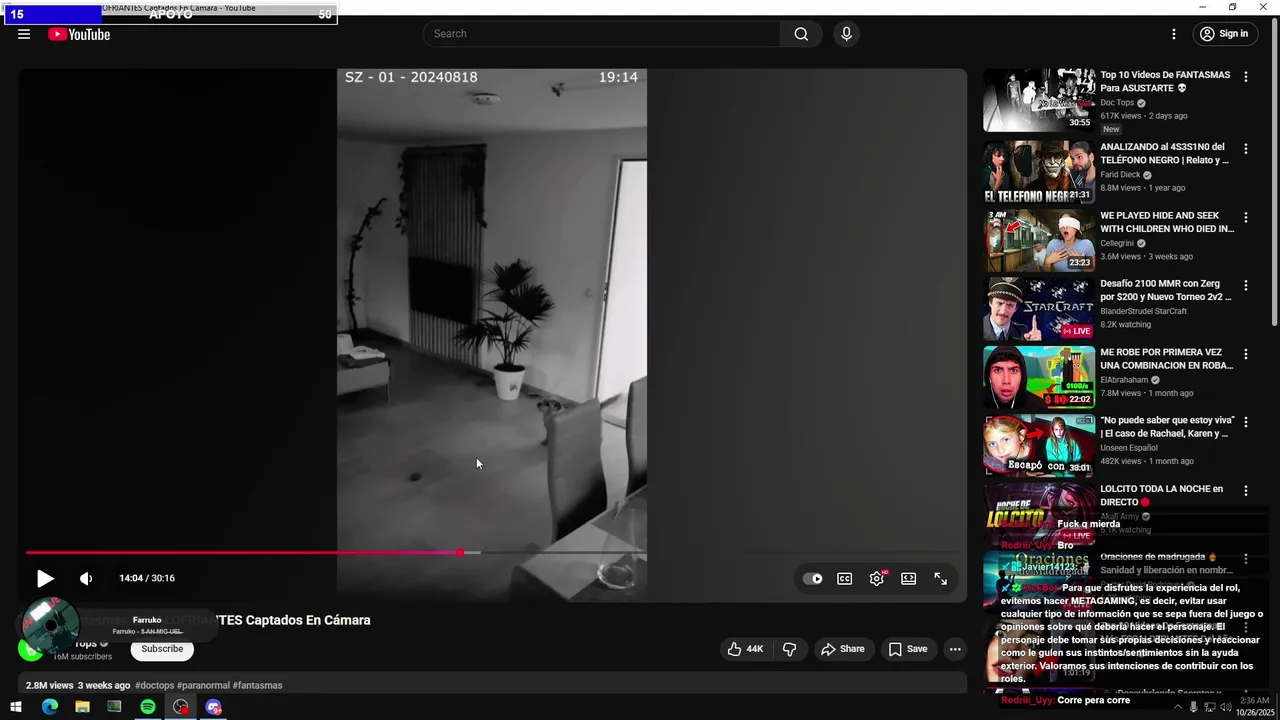The height and width of the screenshot is (720, 1280).
Task: Open the Rachael, Karen case video thumbnail
Action: [x=1039, y=445]
